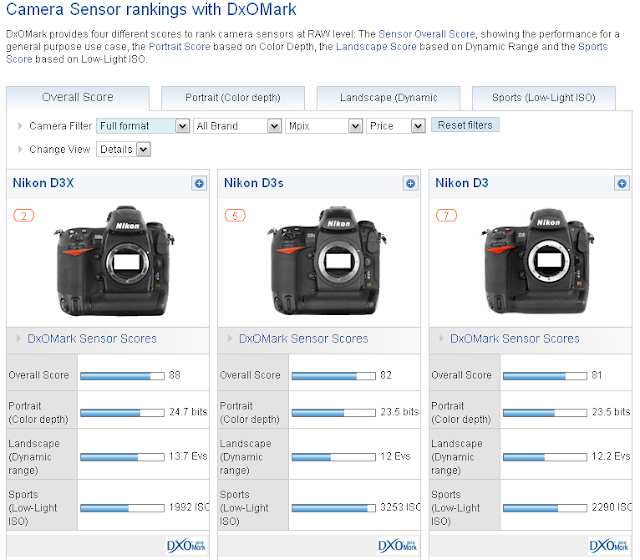Open the Nikon D3s title link
Screen dimensions: 640x560
[x=253, y=183]
